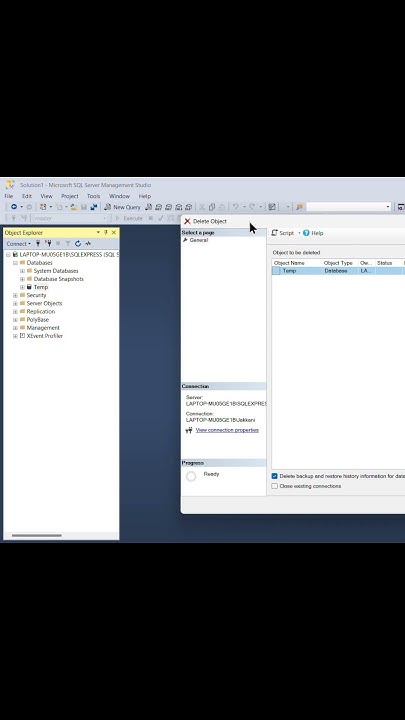Click the Cut scissors toolbar icon
This screenshot has width=405, height=720.
point(202,207)
